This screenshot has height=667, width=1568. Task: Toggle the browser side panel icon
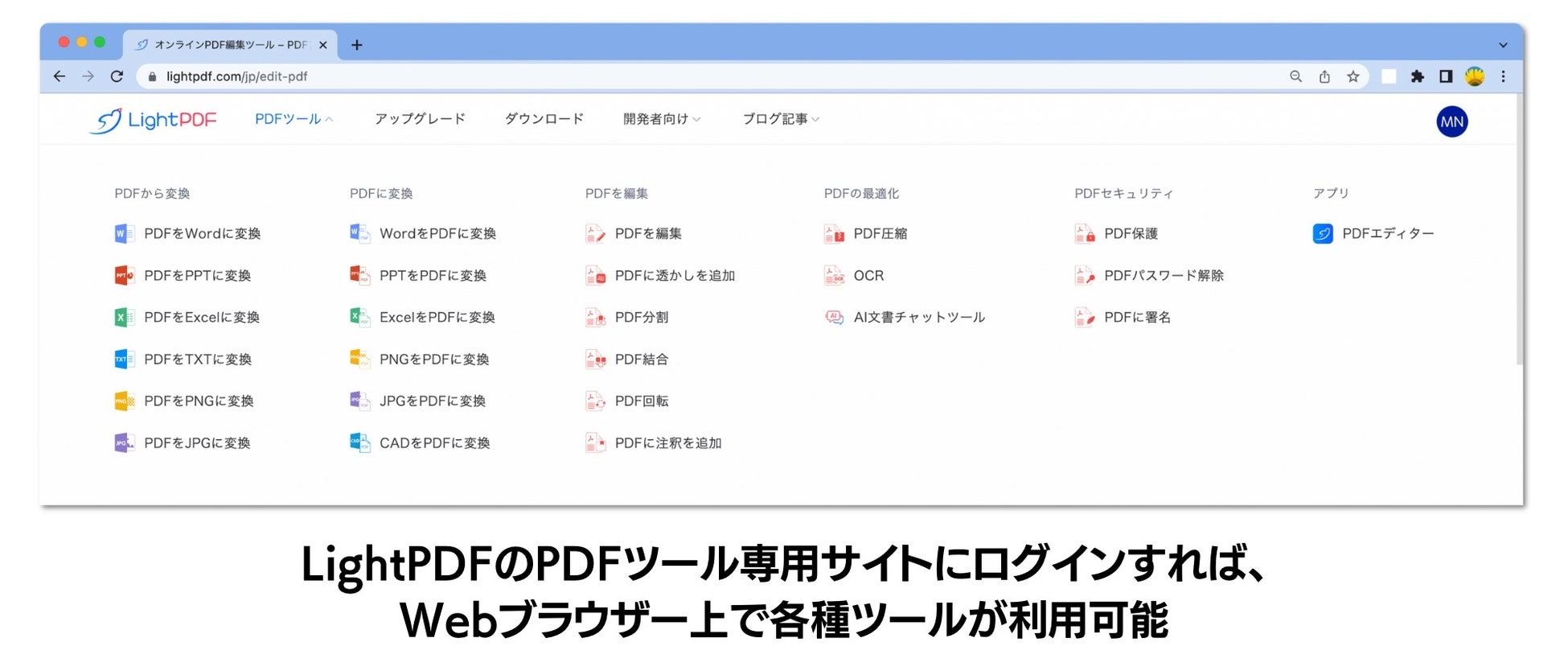pos(1446,76)
